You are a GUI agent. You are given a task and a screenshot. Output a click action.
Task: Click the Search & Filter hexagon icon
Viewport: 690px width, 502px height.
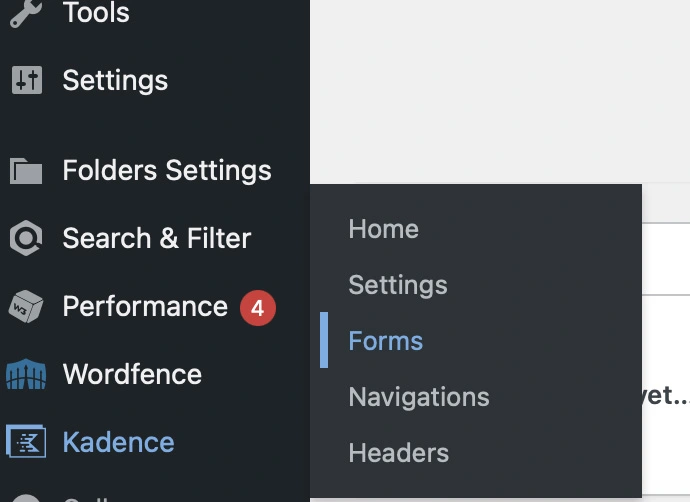tap(26, 238)
